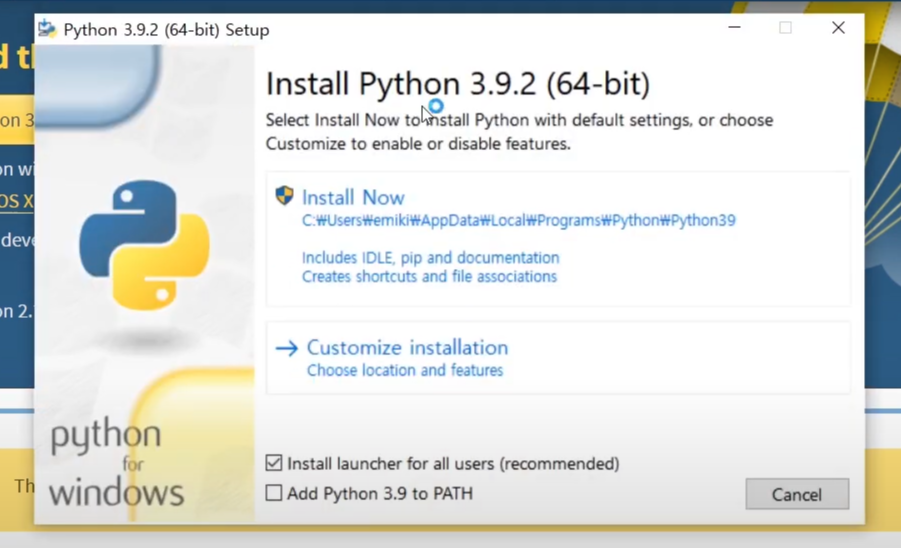This screenshot has height=548, width=901.
Task: Click the Install Now option
Action: (x=557, y=238)
